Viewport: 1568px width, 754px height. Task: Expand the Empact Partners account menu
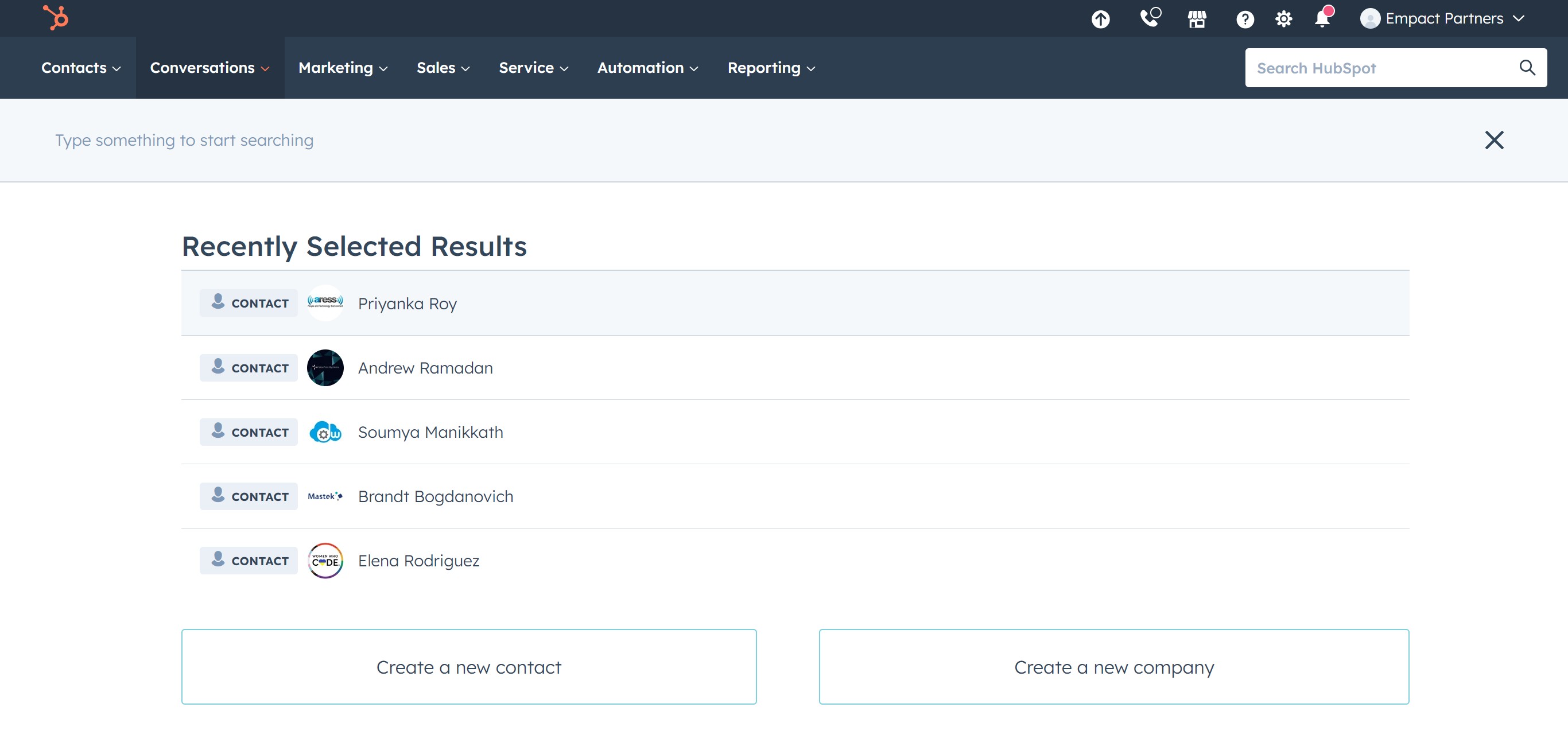(x=1443, y=18)
